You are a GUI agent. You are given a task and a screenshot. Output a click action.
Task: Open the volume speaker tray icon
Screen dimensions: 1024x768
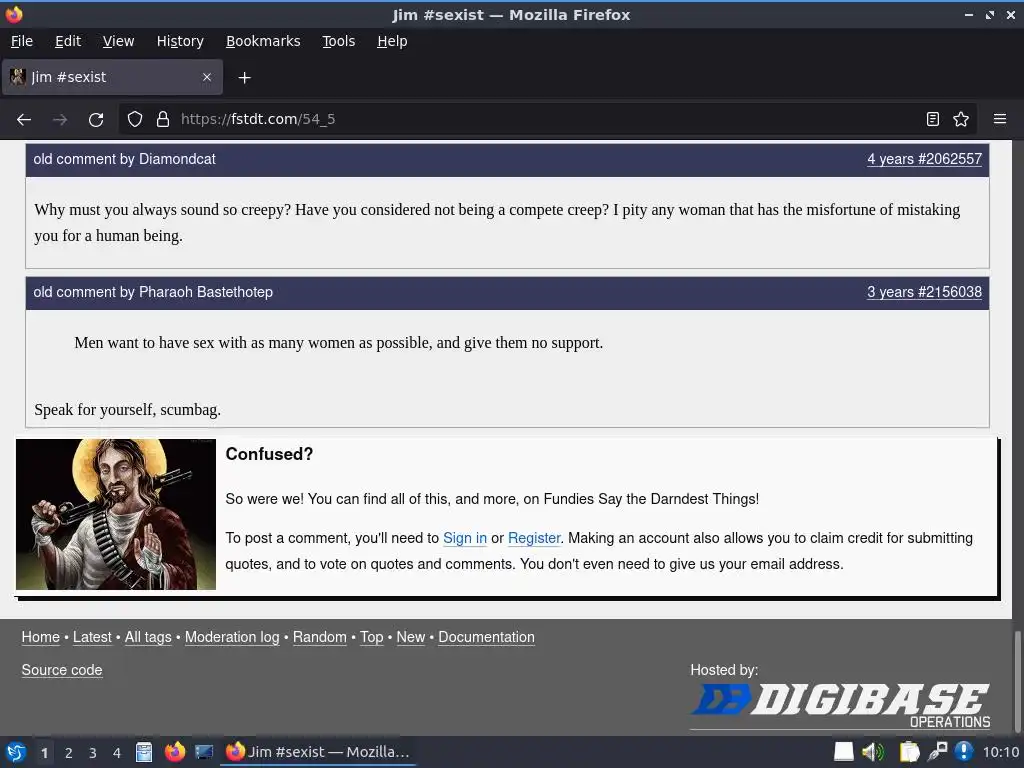[x=872, y=752]
